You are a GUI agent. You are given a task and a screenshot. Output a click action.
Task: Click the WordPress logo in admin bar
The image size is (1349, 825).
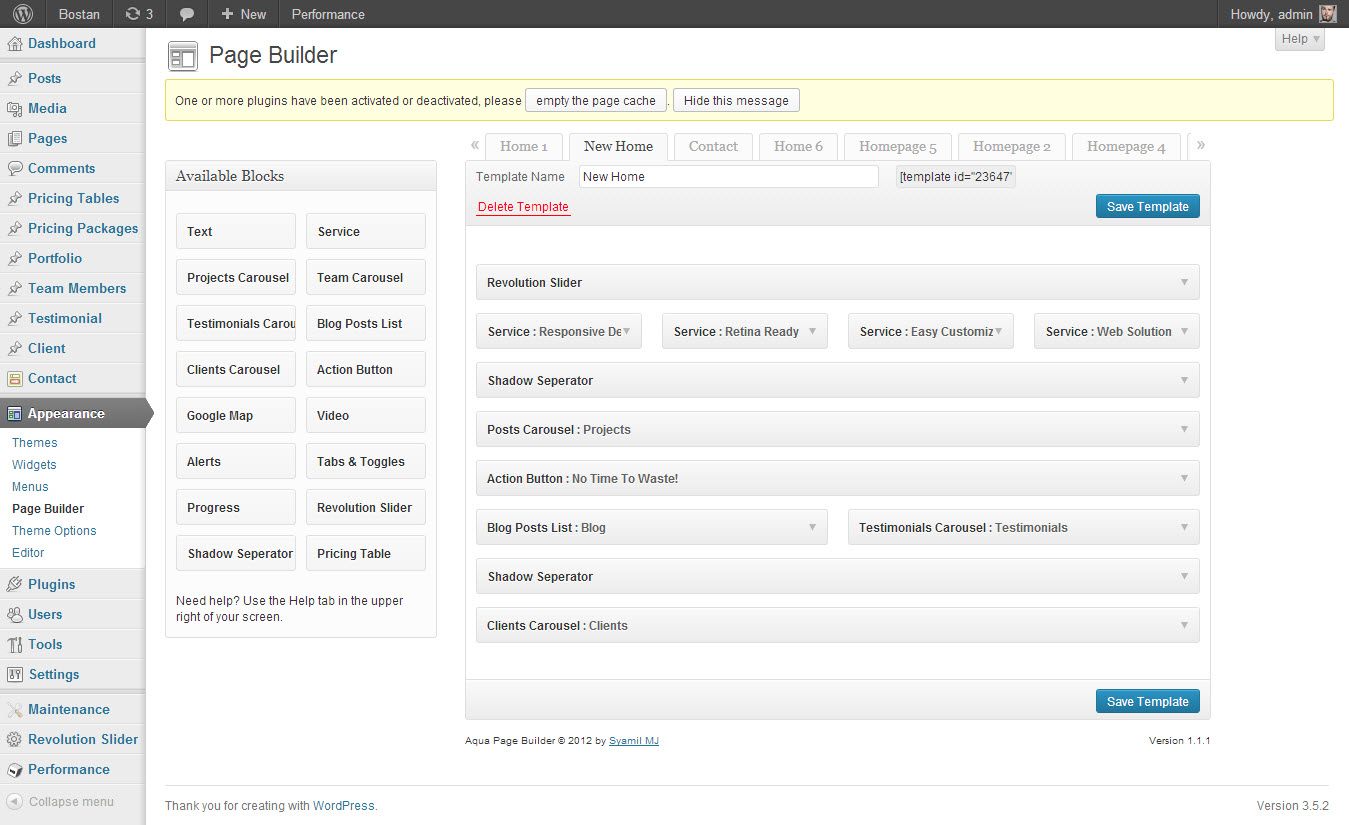pyautogui.click(x=22, y=14)
